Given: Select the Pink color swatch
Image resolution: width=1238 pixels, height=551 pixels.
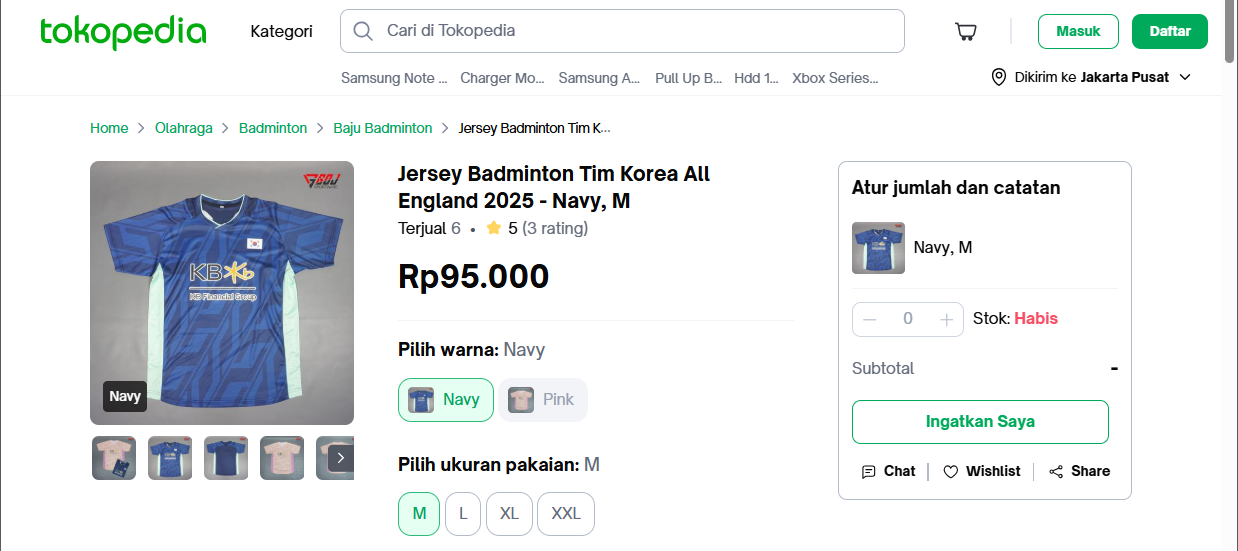Looking at the screenshot, I should (x=543, y=400).
